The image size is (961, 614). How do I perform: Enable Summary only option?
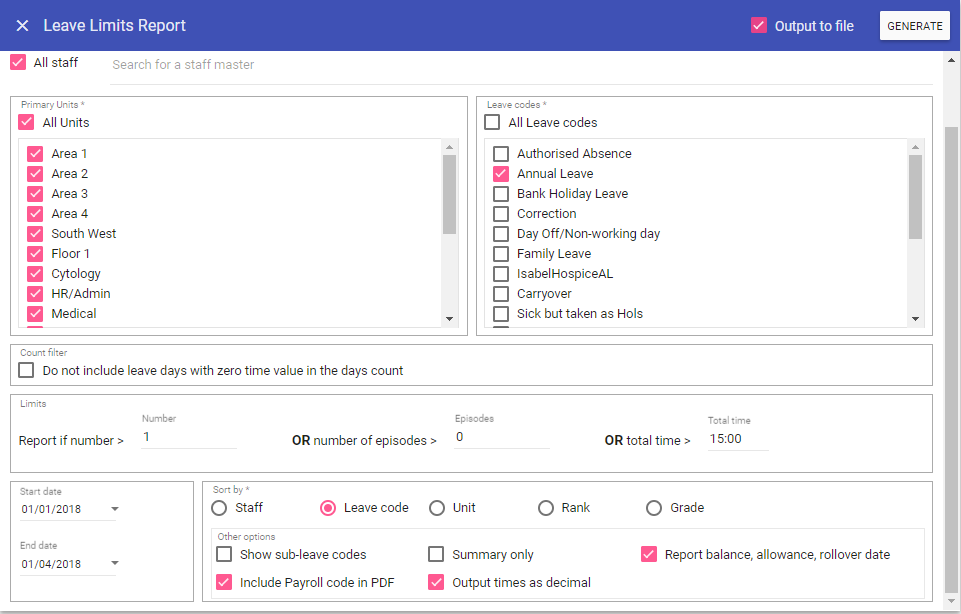[x=436, y=554]
